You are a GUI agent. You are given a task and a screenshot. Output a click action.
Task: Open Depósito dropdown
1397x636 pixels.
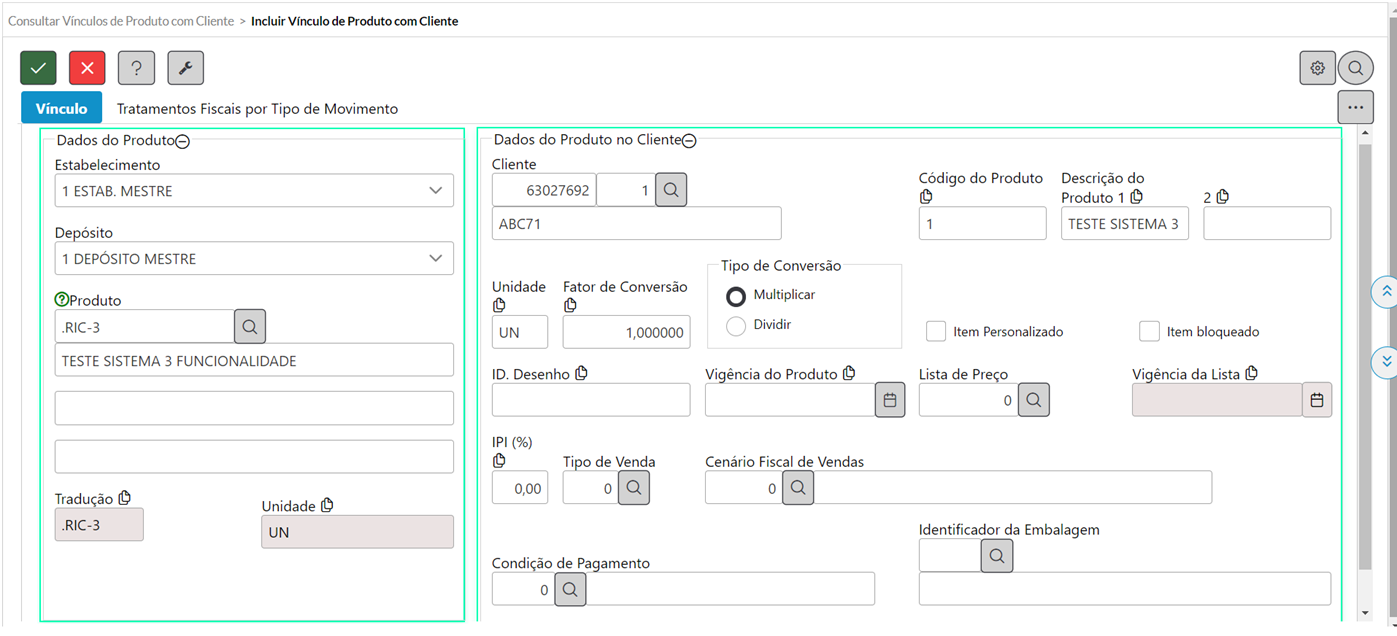254,258
